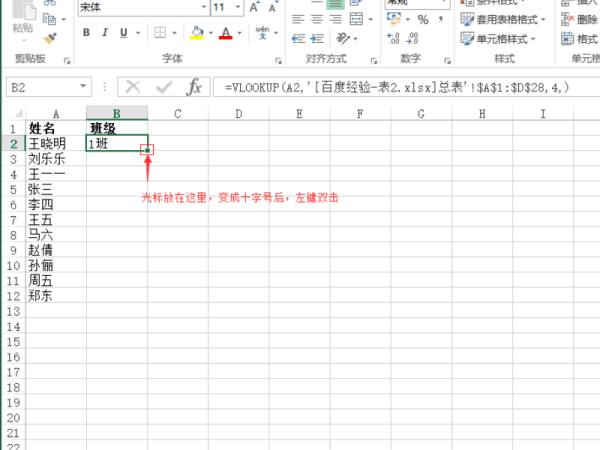Center text horizontally

coord(317,19)
